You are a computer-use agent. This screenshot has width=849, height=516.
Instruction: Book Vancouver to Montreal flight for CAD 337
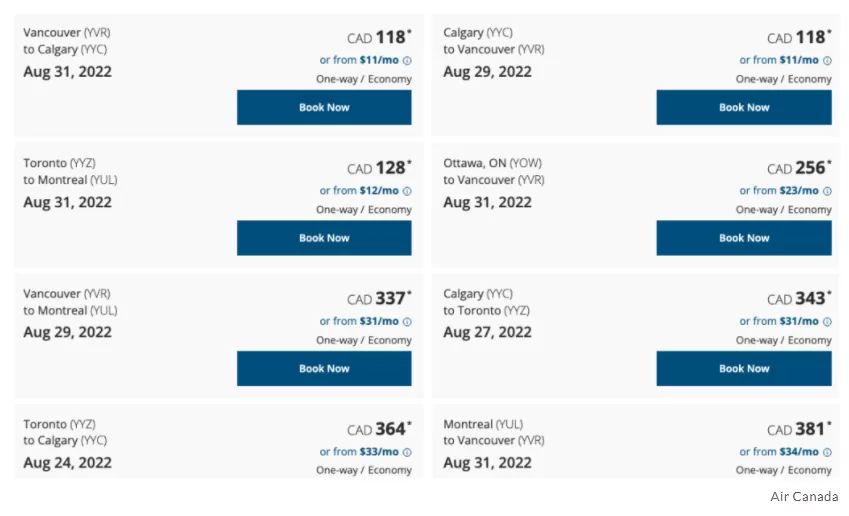pos(324,368)
